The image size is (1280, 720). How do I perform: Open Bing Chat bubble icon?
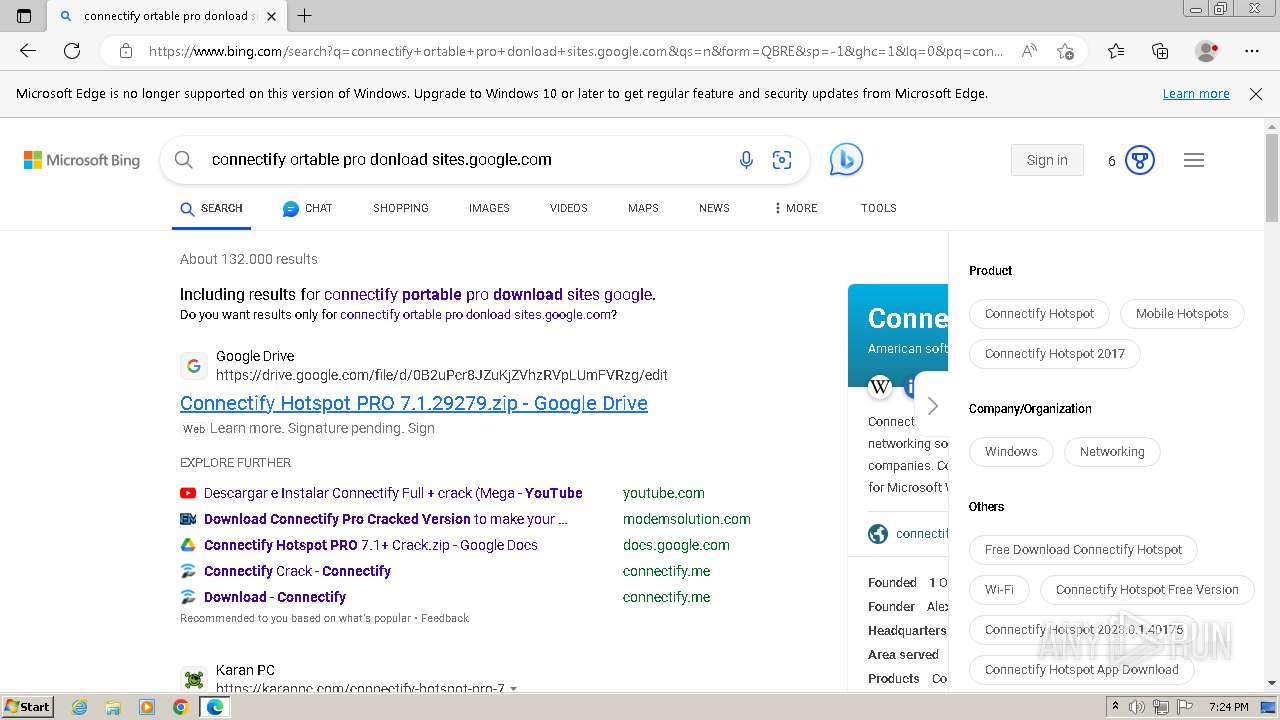tap(846, 160)
